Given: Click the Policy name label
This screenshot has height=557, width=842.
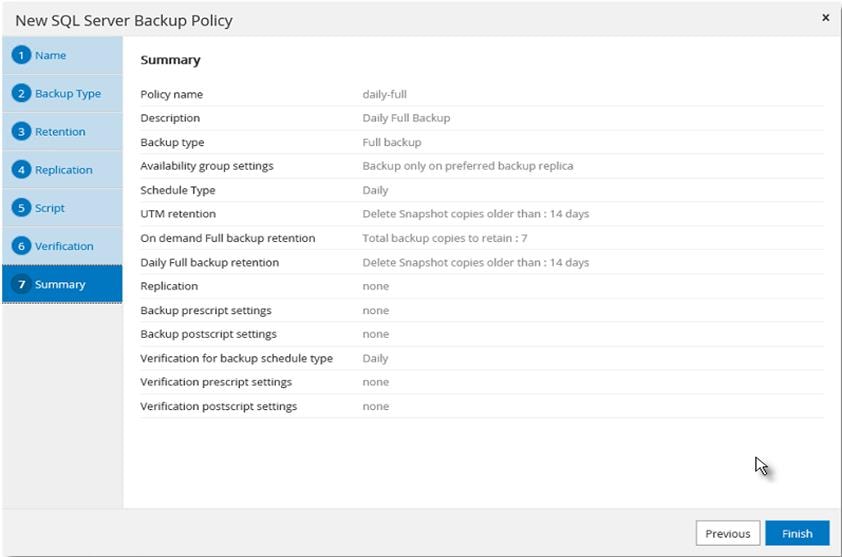Looking at the screenshot, I should [172, 95].
